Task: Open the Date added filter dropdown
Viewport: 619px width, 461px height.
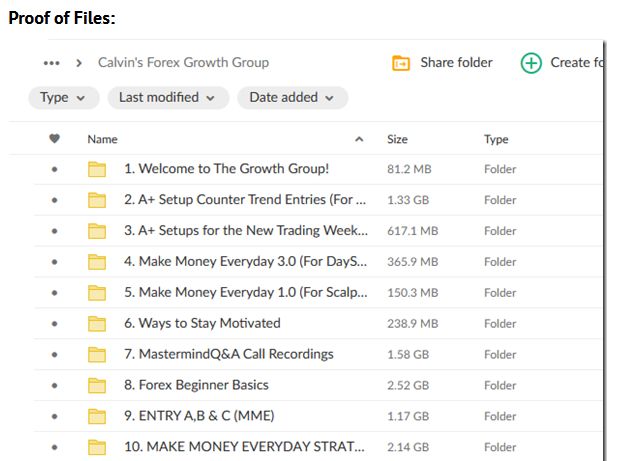Action: [x=293, y=97]
